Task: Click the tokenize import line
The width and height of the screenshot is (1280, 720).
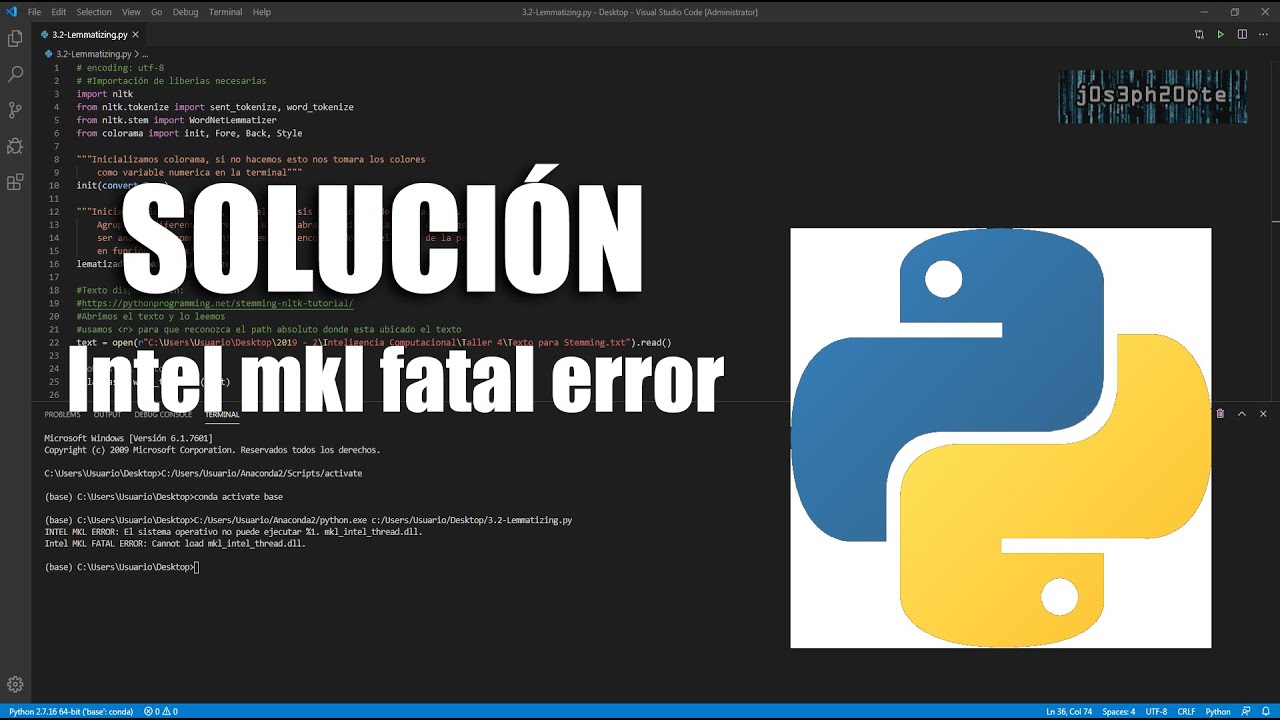Action: coord(215,107)
